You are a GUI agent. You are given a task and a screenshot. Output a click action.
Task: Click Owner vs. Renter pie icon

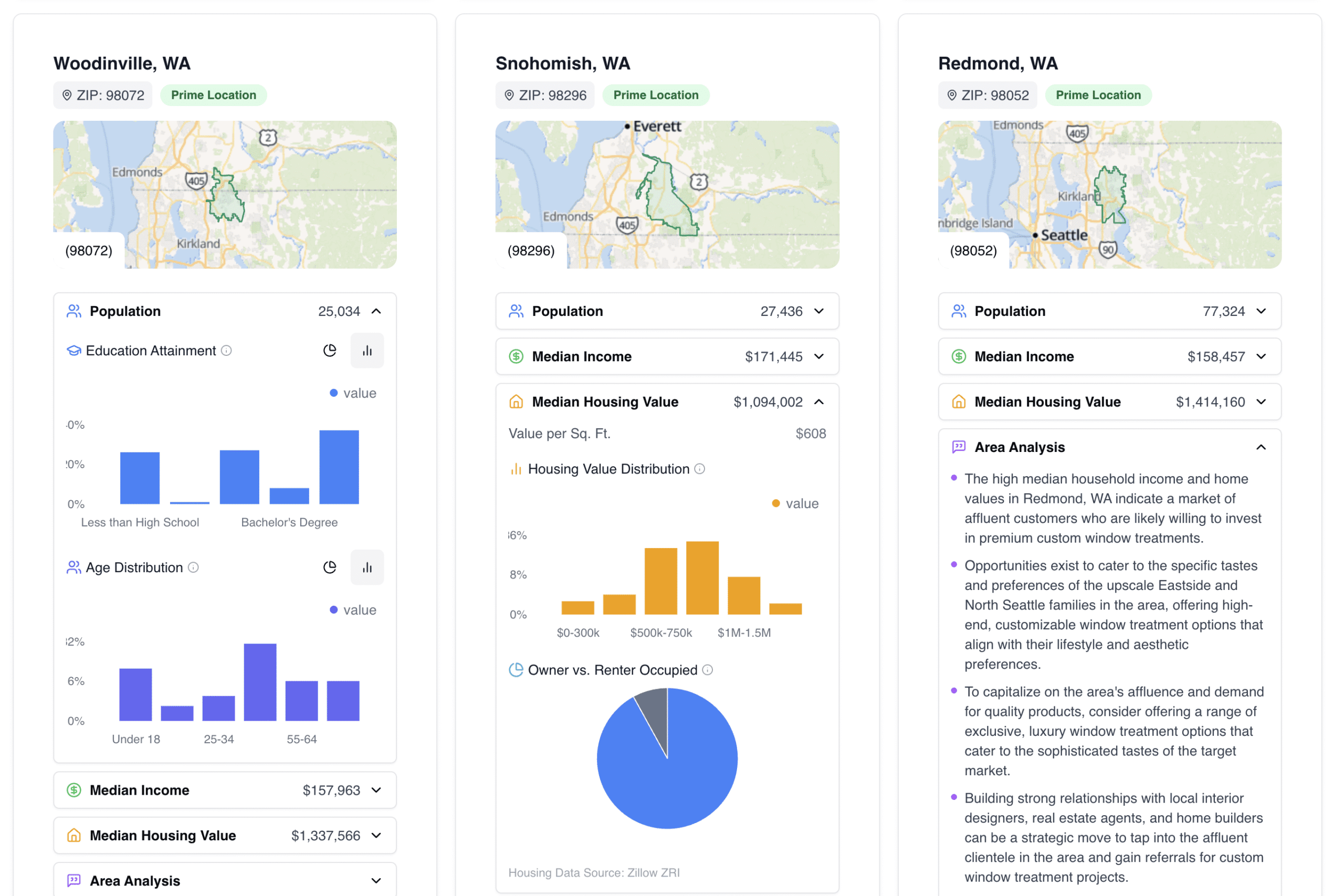(516, 670)
